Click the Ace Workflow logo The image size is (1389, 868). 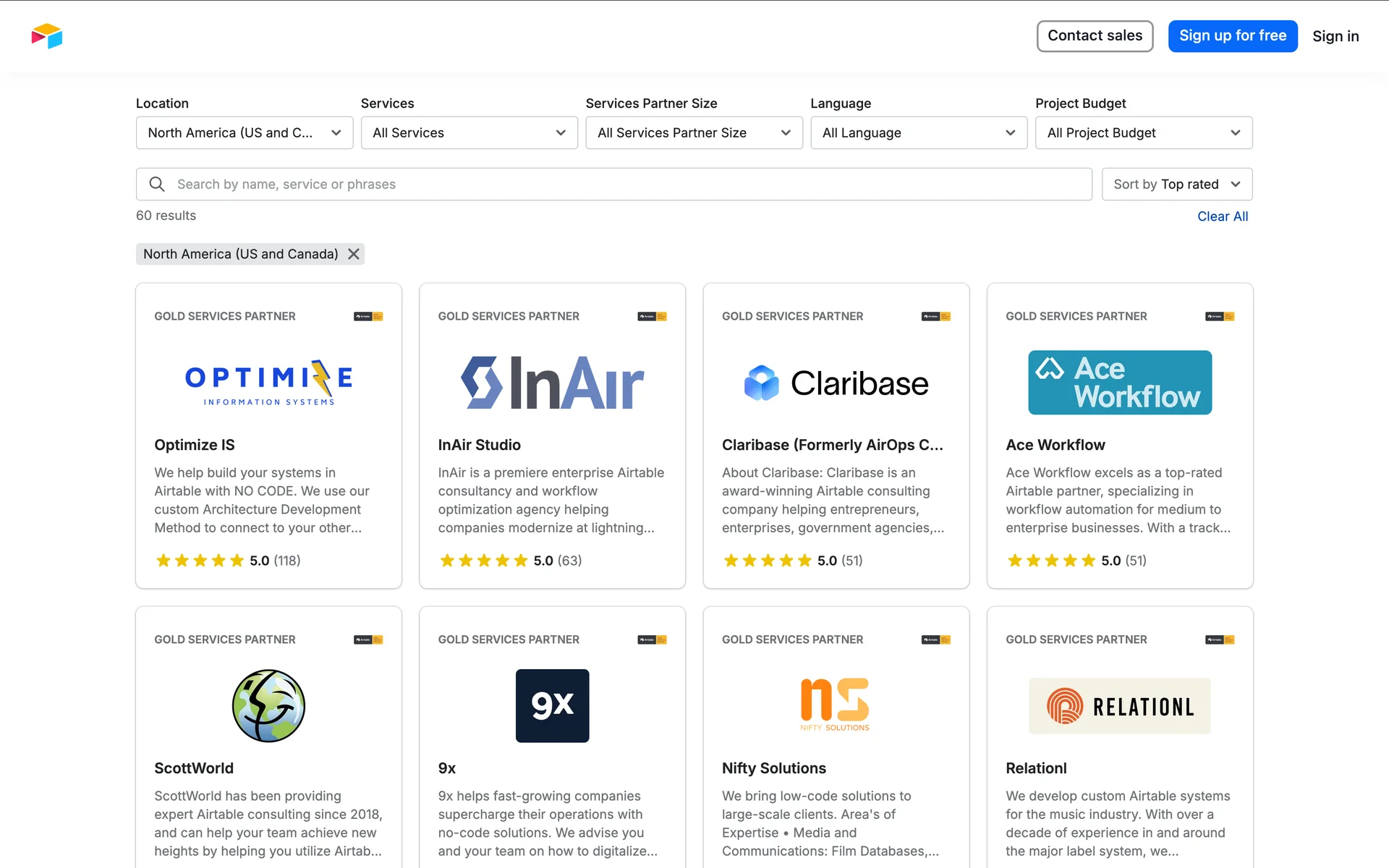[1119, 382]
